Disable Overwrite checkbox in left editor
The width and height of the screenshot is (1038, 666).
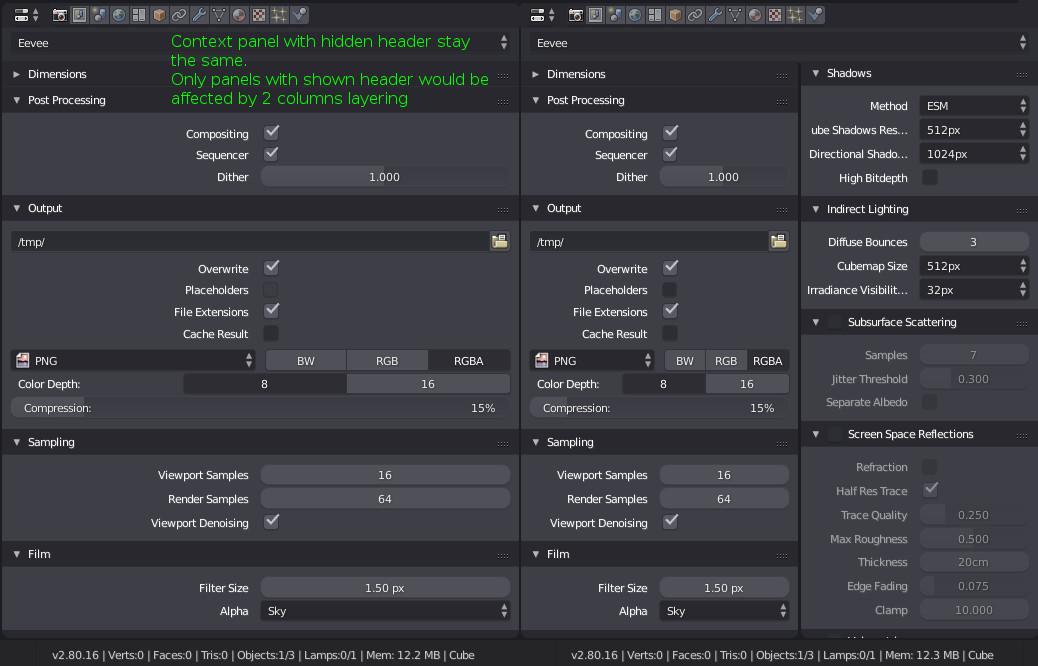[x=271, y=268]
